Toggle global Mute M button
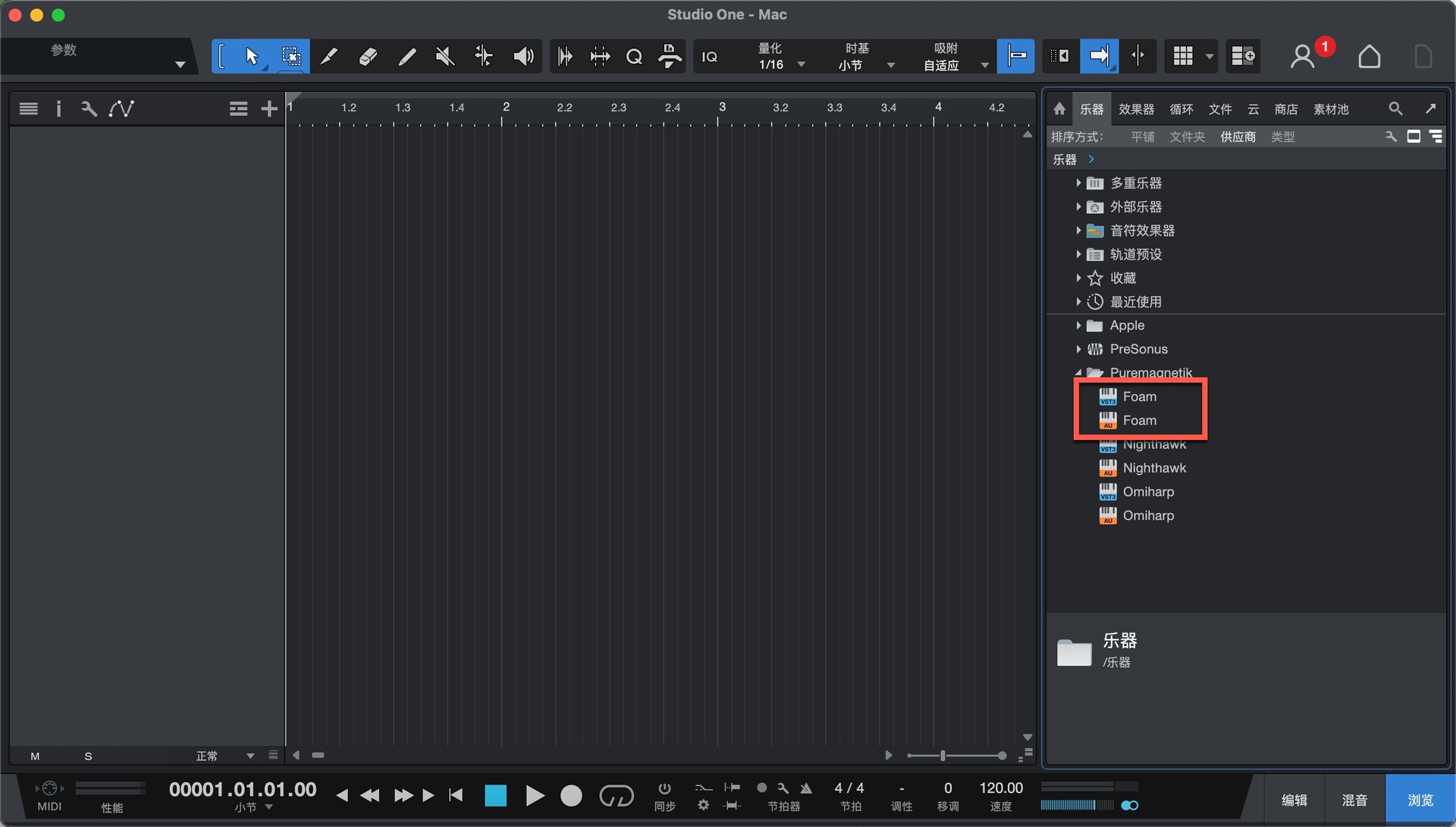The height and width of the screenshot is (827, 1456). [35, 756]
